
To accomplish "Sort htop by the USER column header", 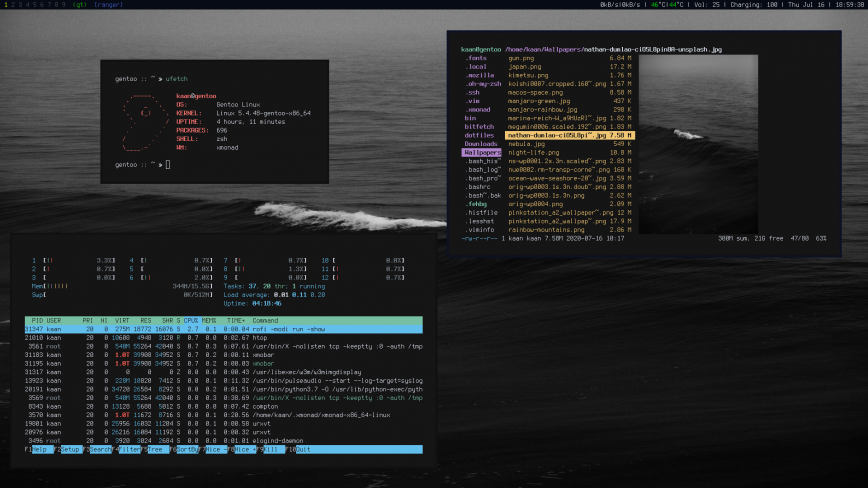I will pos(54,320).
